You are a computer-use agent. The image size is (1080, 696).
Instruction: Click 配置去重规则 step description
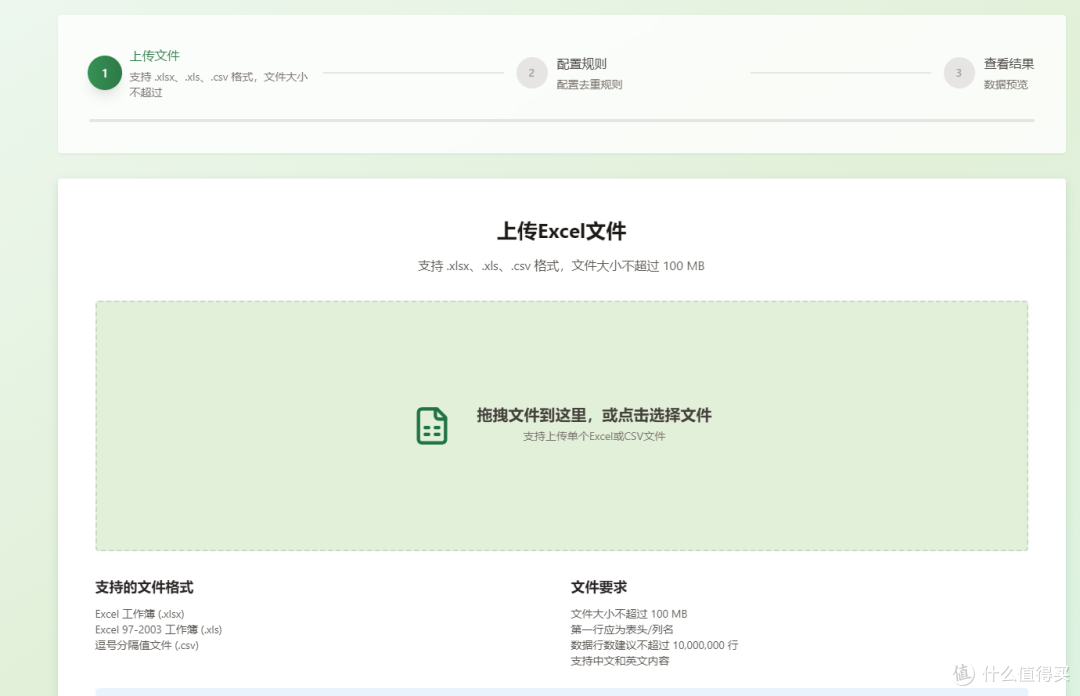(x=590, y=85)
